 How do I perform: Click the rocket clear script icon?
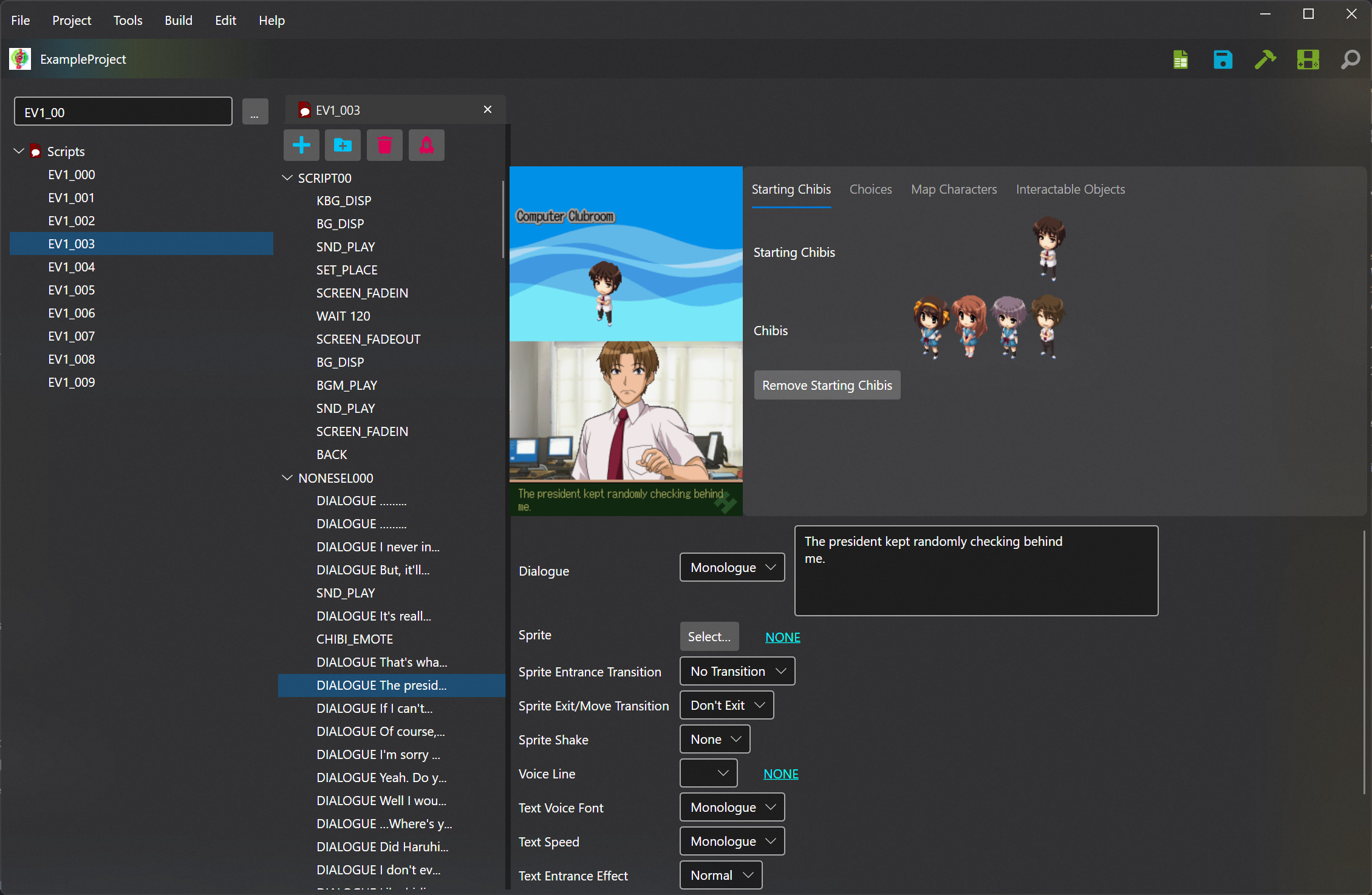[x=426, y=145]
